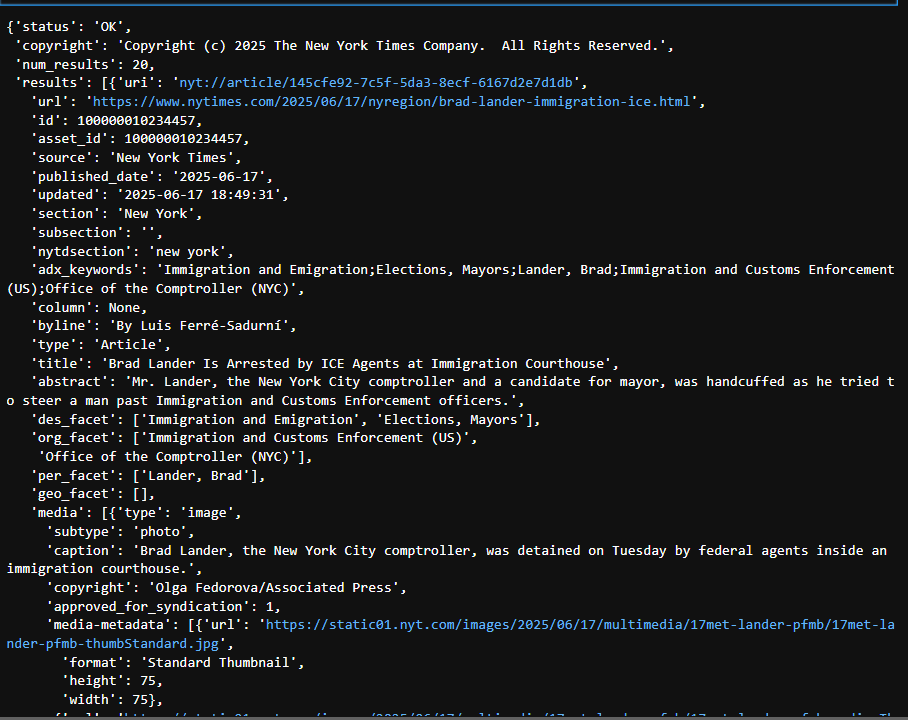Click the 'published_date': '2025-06-17' line

(151, 177)
